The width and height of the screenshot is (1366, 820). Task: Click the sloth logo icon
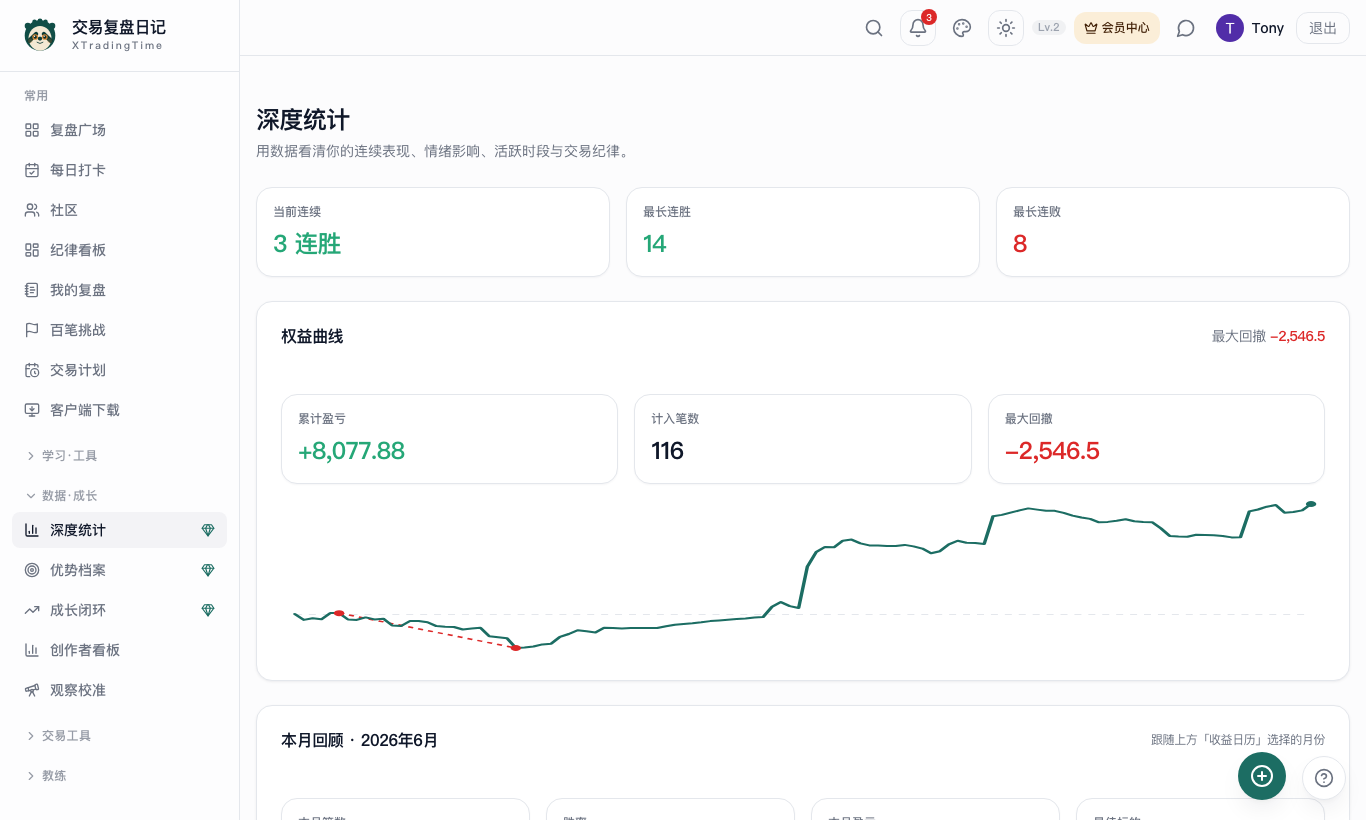tap(40, 35)
